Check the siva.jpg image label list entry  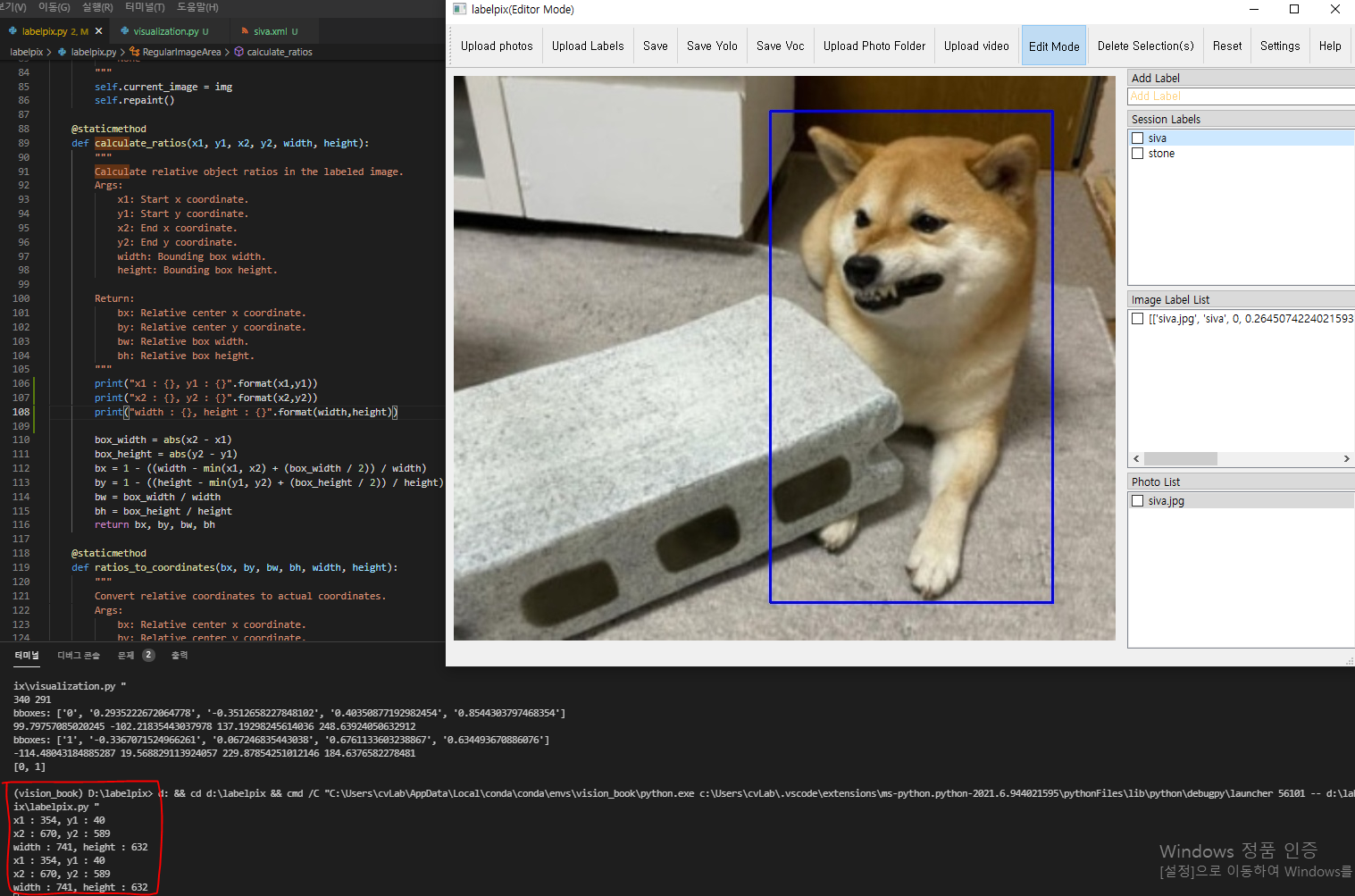[1138, 319]
